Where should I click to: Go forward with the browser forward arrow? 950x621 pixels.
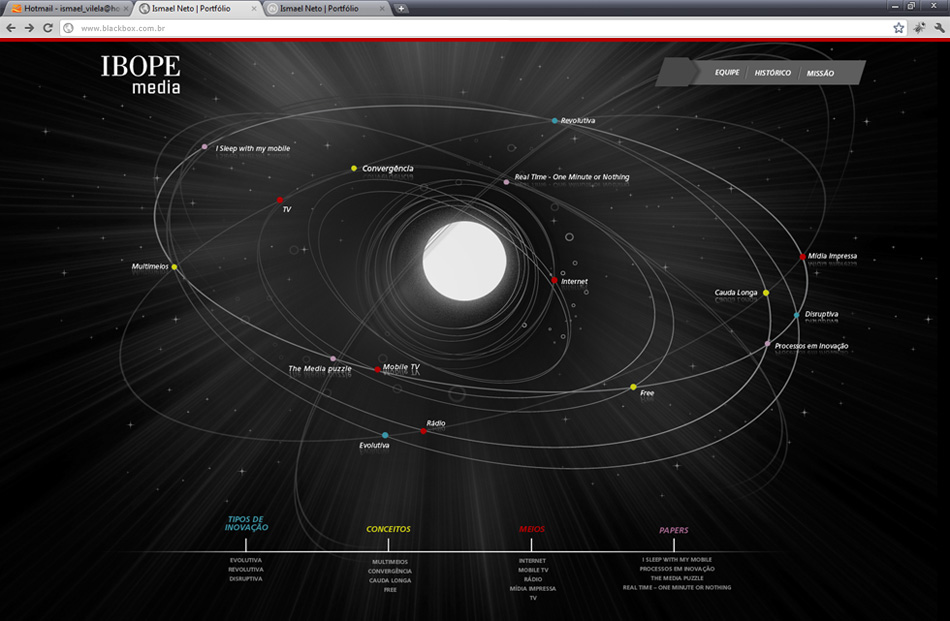point(29,28)
